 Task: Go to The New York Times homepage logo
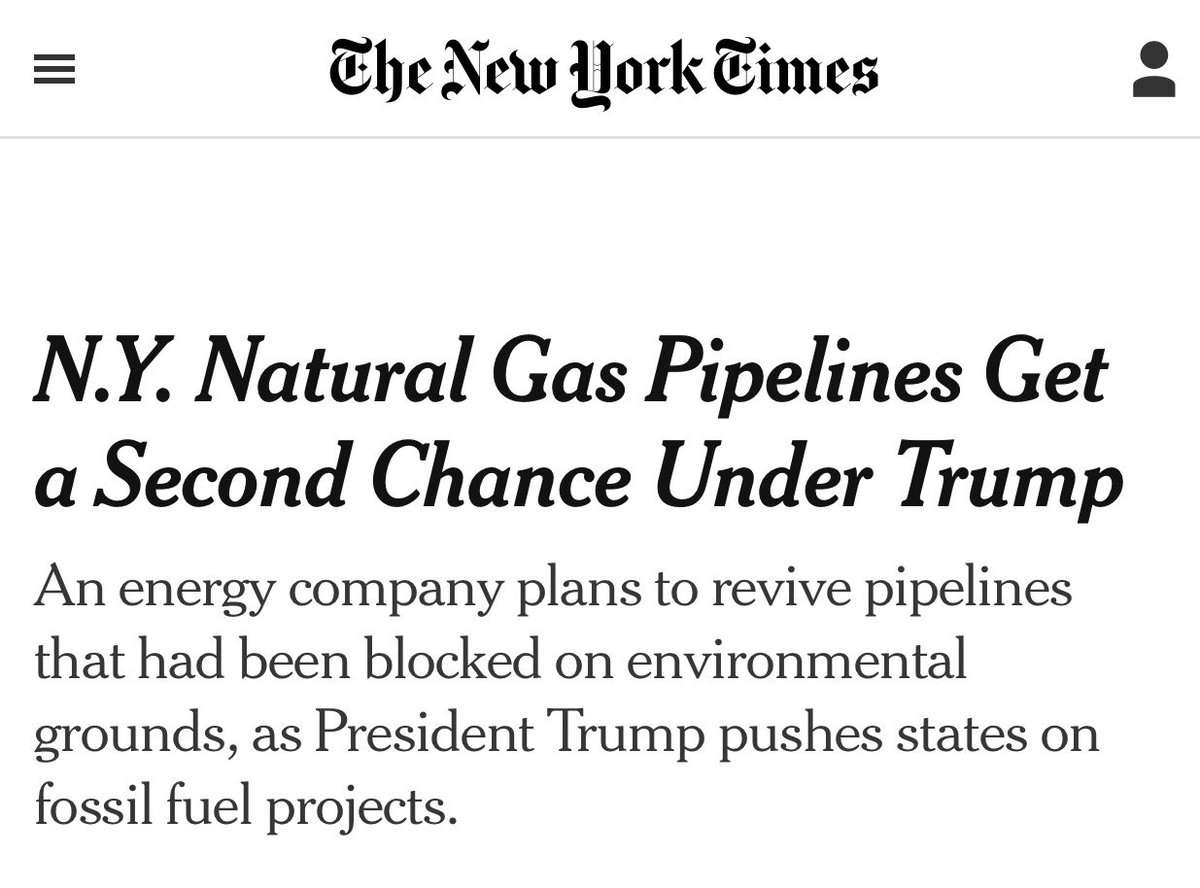(x=604, y=70)
